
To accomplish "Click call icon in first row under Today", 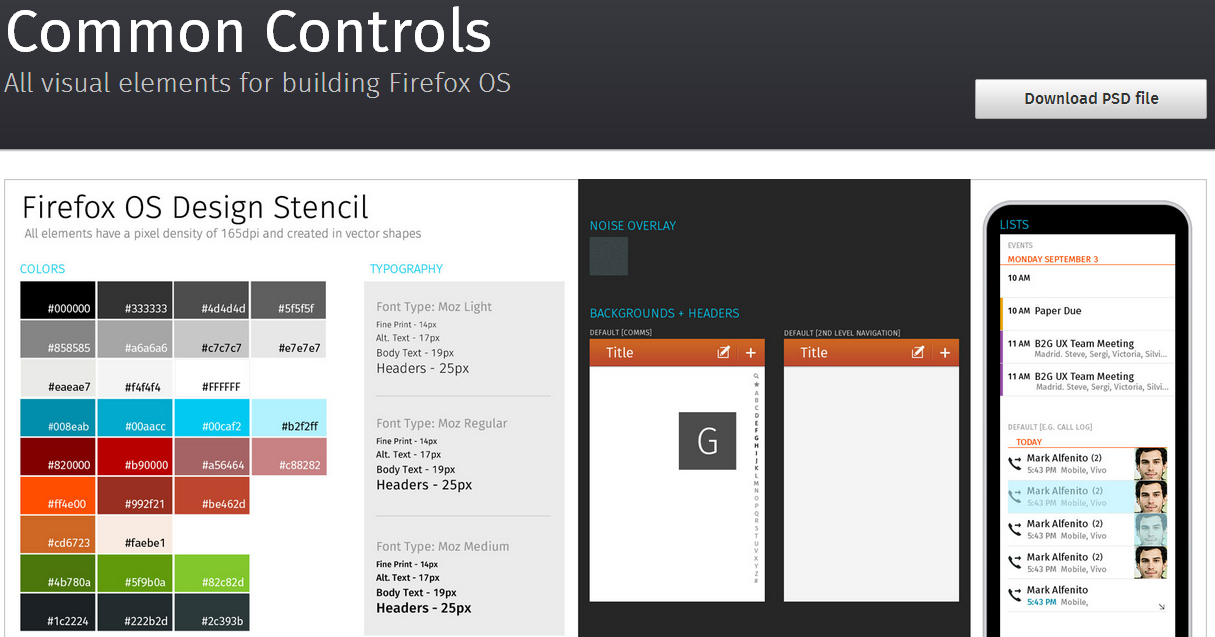I will [1015, 463].
